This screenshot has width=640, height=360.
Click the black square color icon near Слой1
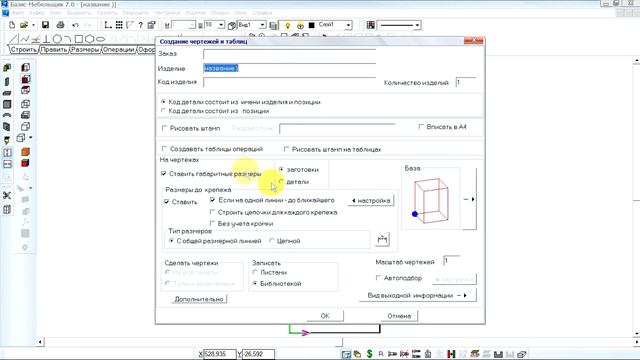[312, 25]
